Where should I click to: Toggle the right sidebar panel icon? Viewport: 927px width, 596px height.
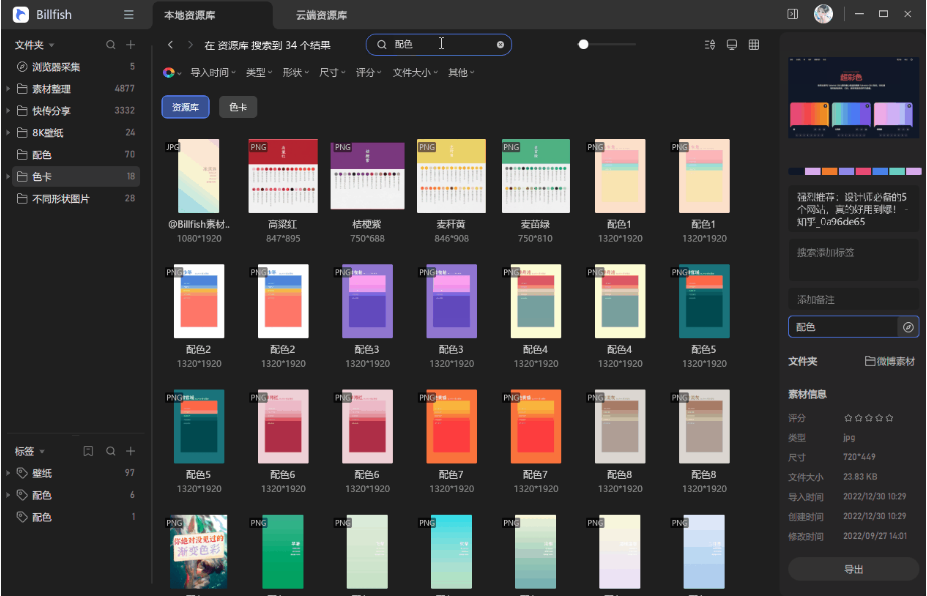(x=792, y=14)
